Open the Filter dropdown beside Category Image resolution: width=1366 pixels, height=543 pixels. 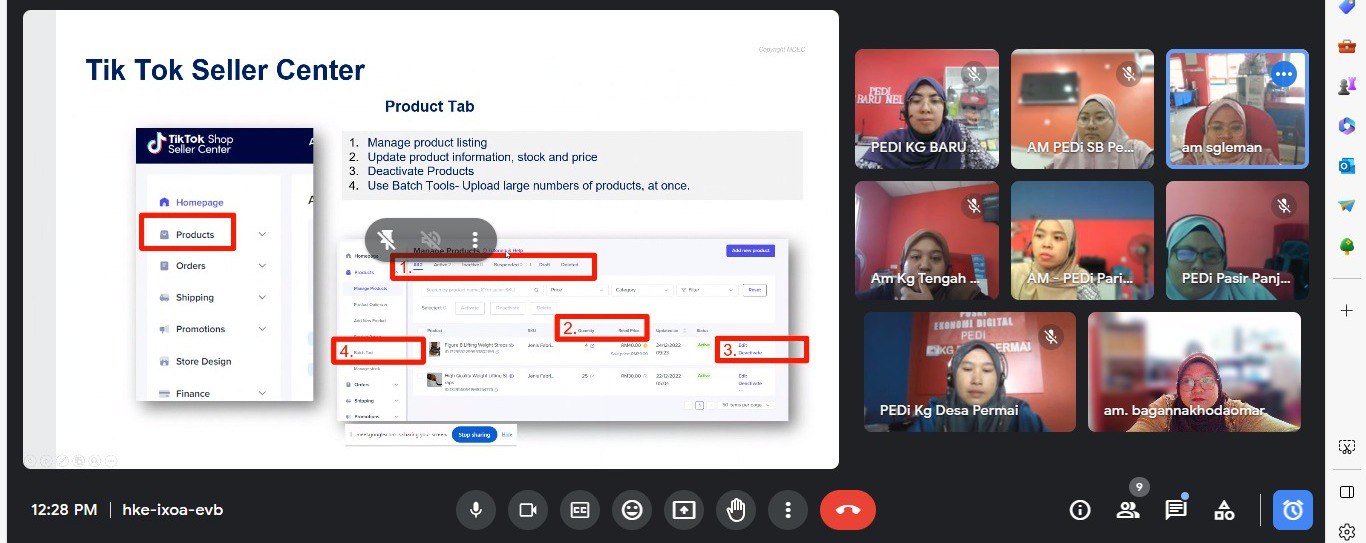click(707, 290)
